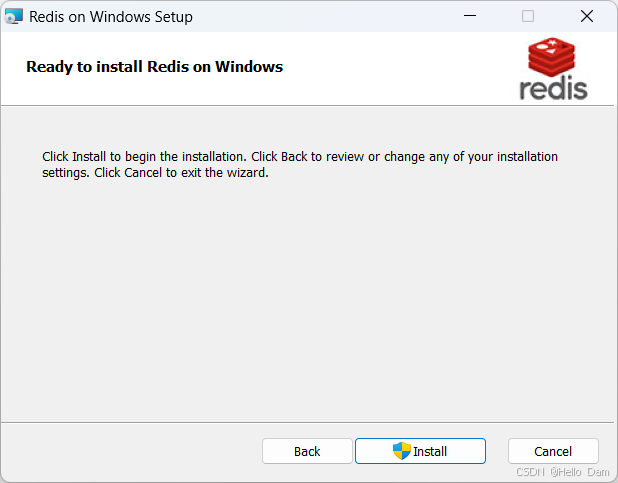Click the gray "redis" wordmark below the logo
The height and width of the screenshot is (483, 618).
tap(553, 88)
